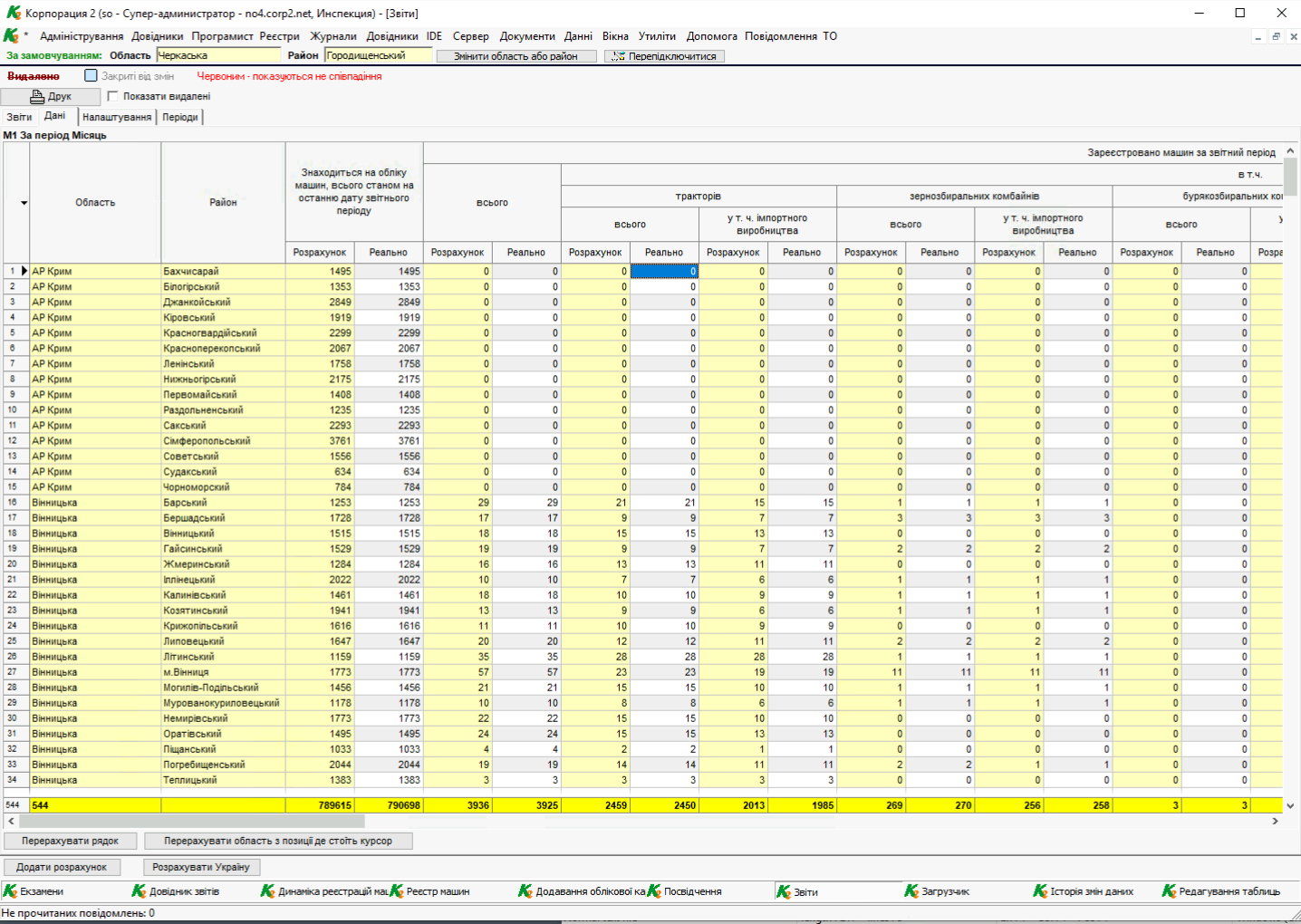Viewport: 1301px width, 924px height.
Task: Click Перерахувати рядок button
Action: [x=72, y=841]
